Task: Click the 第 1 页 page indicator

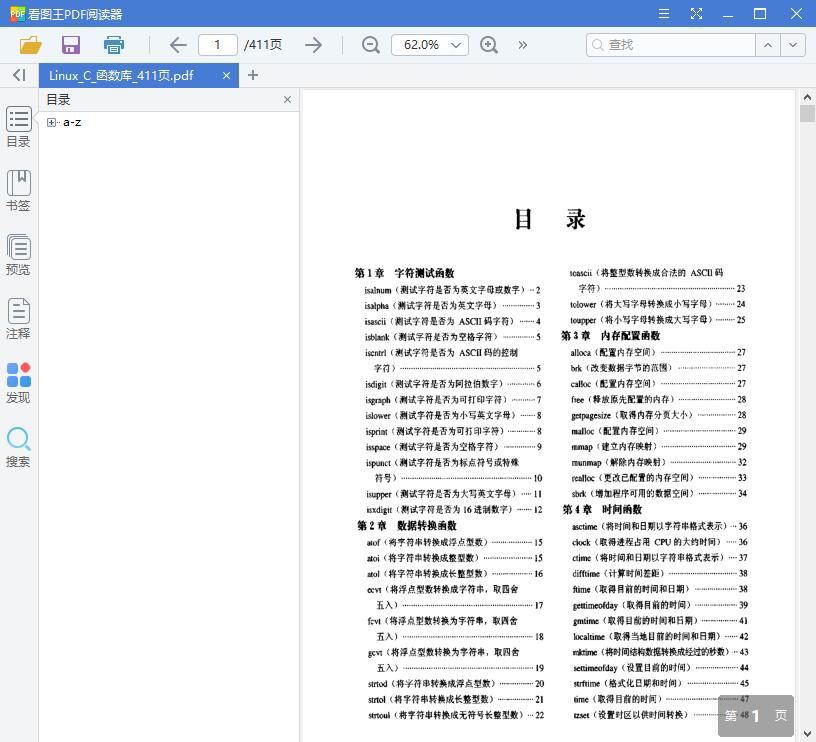Action: pyautogui.click(x=756, y=716)
